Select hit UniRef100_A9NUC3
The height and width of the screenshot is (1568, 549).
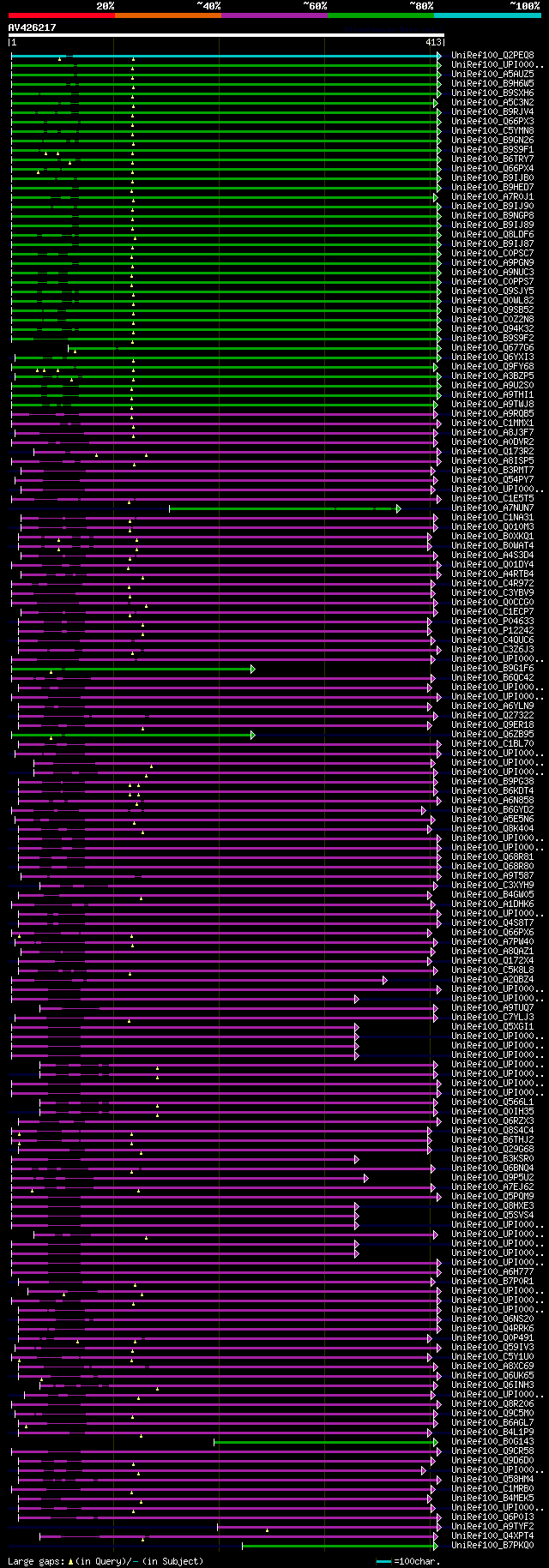(x=492, y=272)
